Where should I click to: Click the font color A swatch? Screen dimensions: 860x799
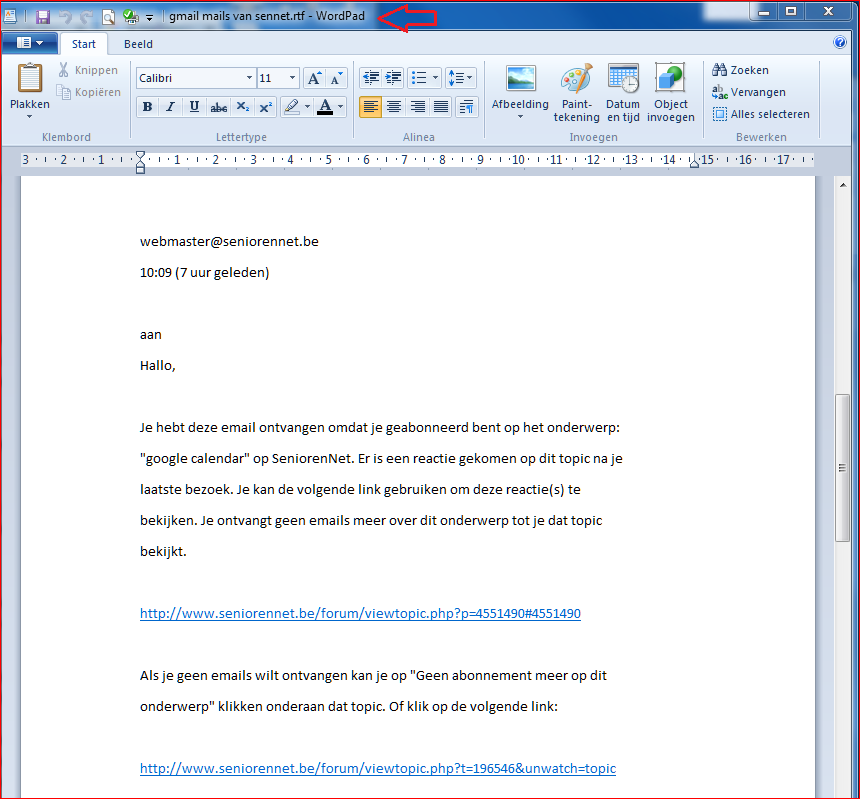[x=324, y=107]
